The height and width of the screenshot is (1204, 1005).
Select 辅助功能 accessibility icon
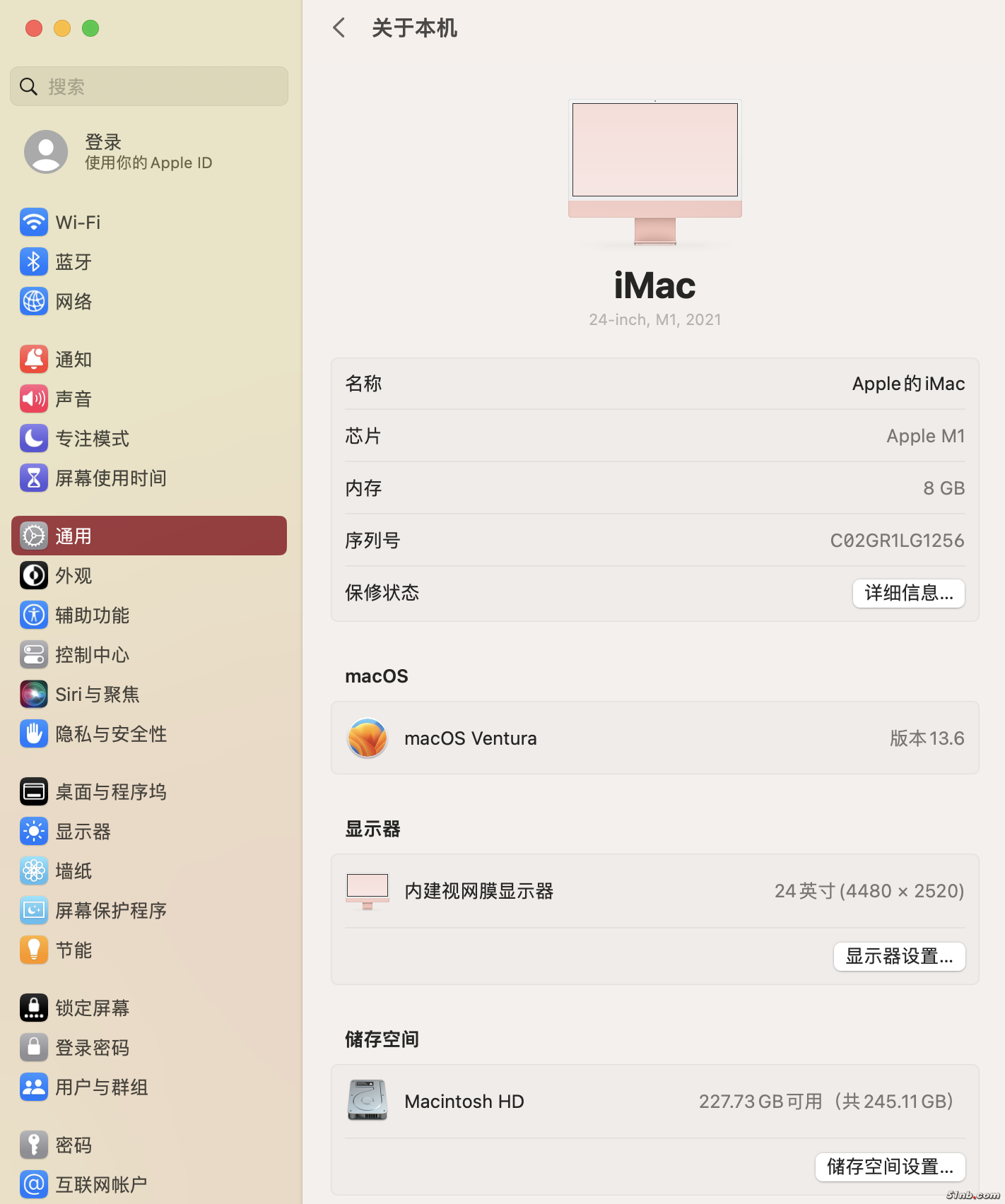tap(34, 615)
